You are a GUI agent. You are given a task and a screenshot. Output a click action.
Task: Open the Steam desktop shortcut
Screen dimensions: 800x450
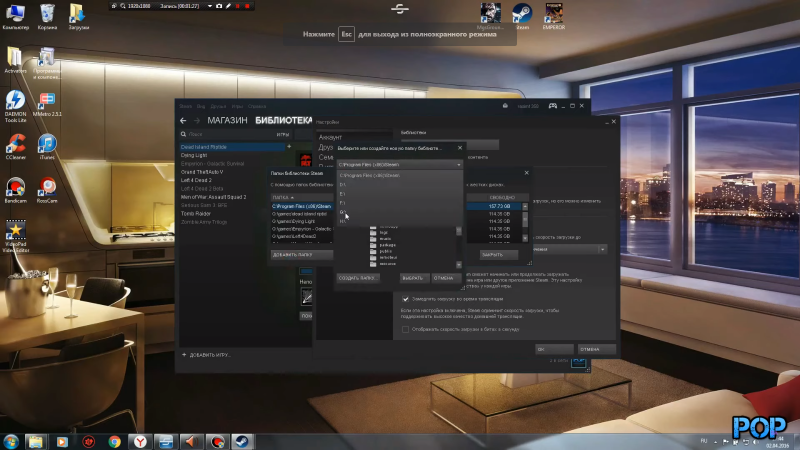point(522,16)
